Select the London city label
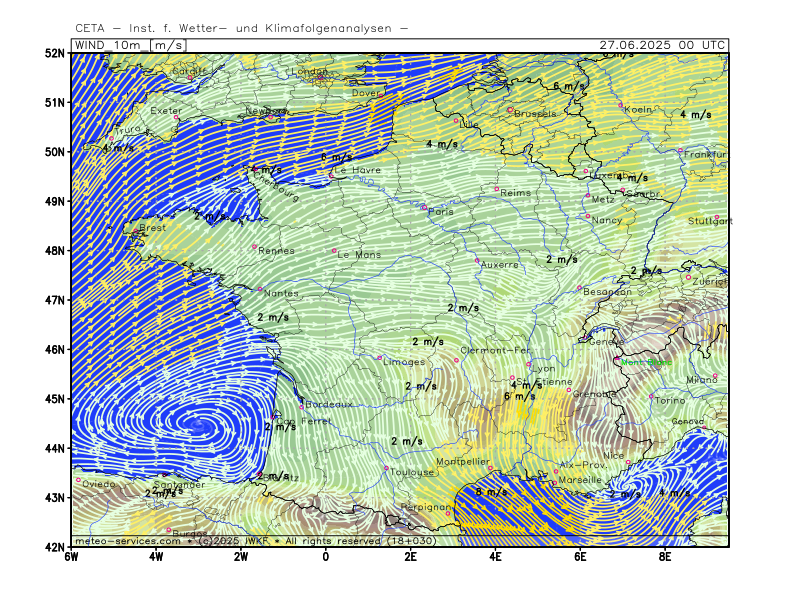 coord(309,71)
